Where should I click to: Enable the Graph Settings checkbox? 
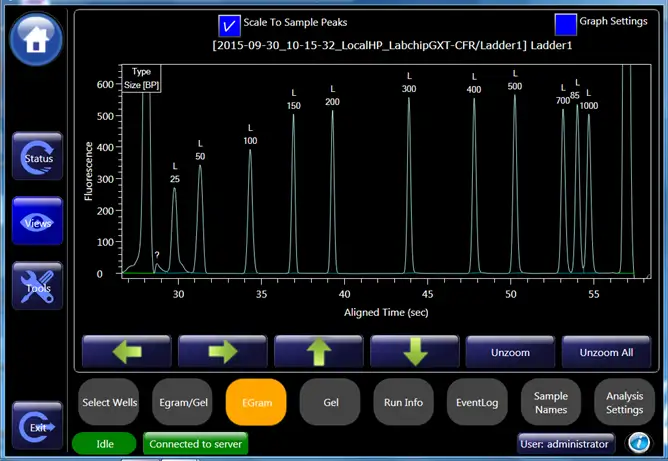pyautogui.click(x=566, y=24)
